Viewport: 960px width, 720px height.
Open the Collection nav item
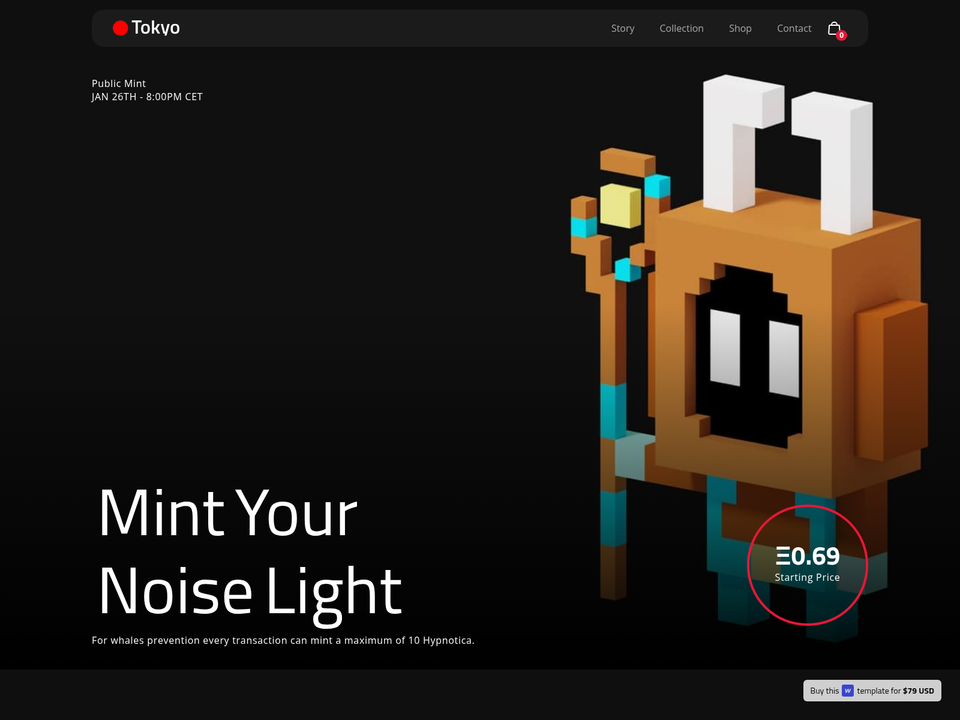(x=681, y=28)
